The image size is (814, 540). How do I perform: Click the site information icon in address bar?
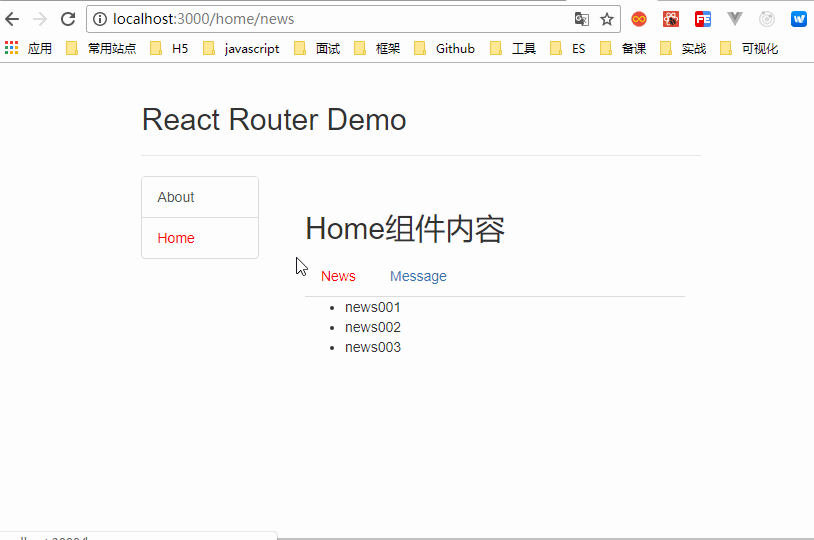[x=100, y=19]
